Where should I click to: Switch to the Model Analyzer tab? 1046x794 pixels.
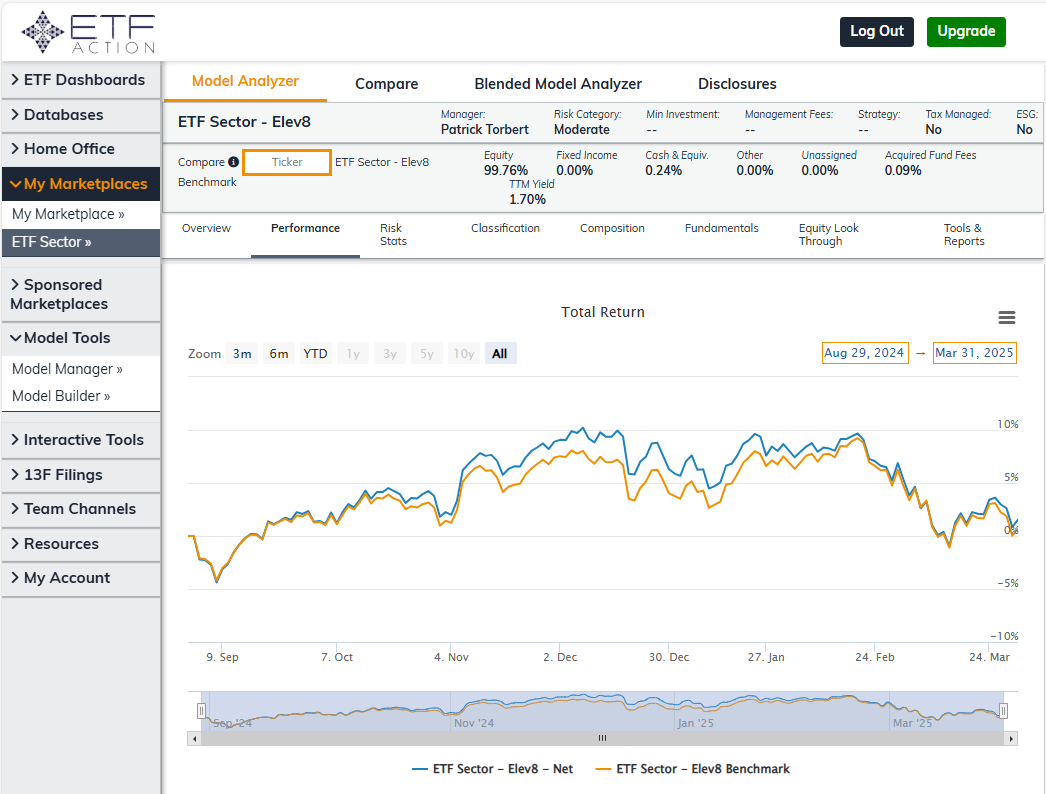[x=245, y=81]
